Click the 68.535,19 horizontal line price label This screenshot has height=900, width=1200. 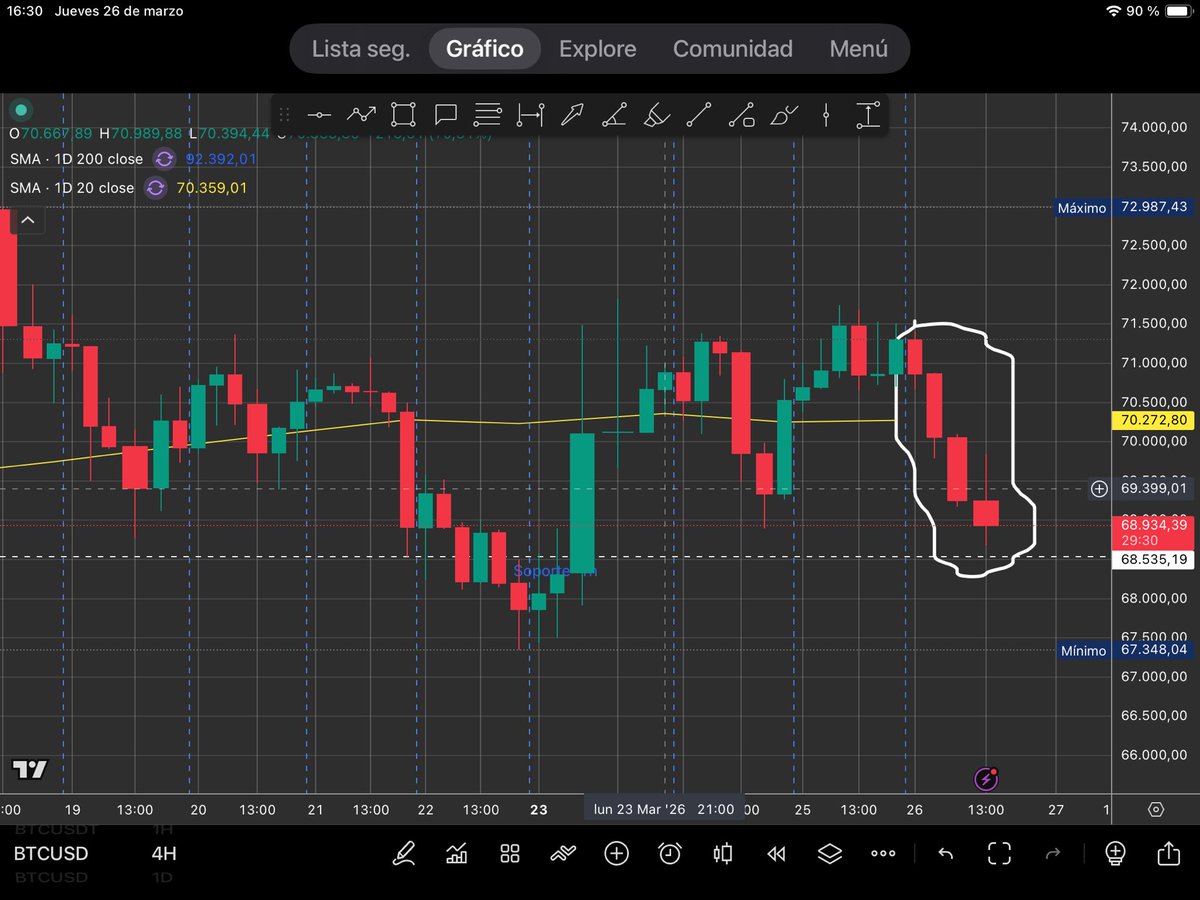[x=1154, y=558]
